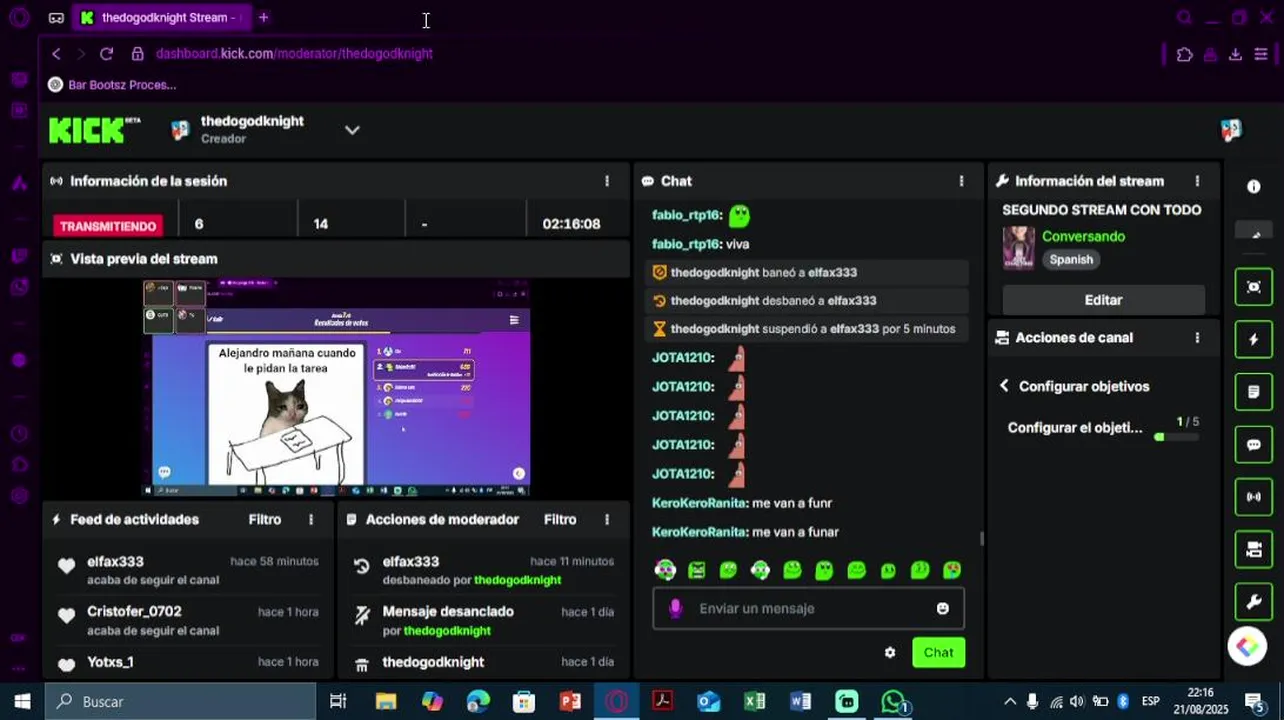Open a new browser tab
This screenshot has height=720, width=1284.
click(263, 18)
